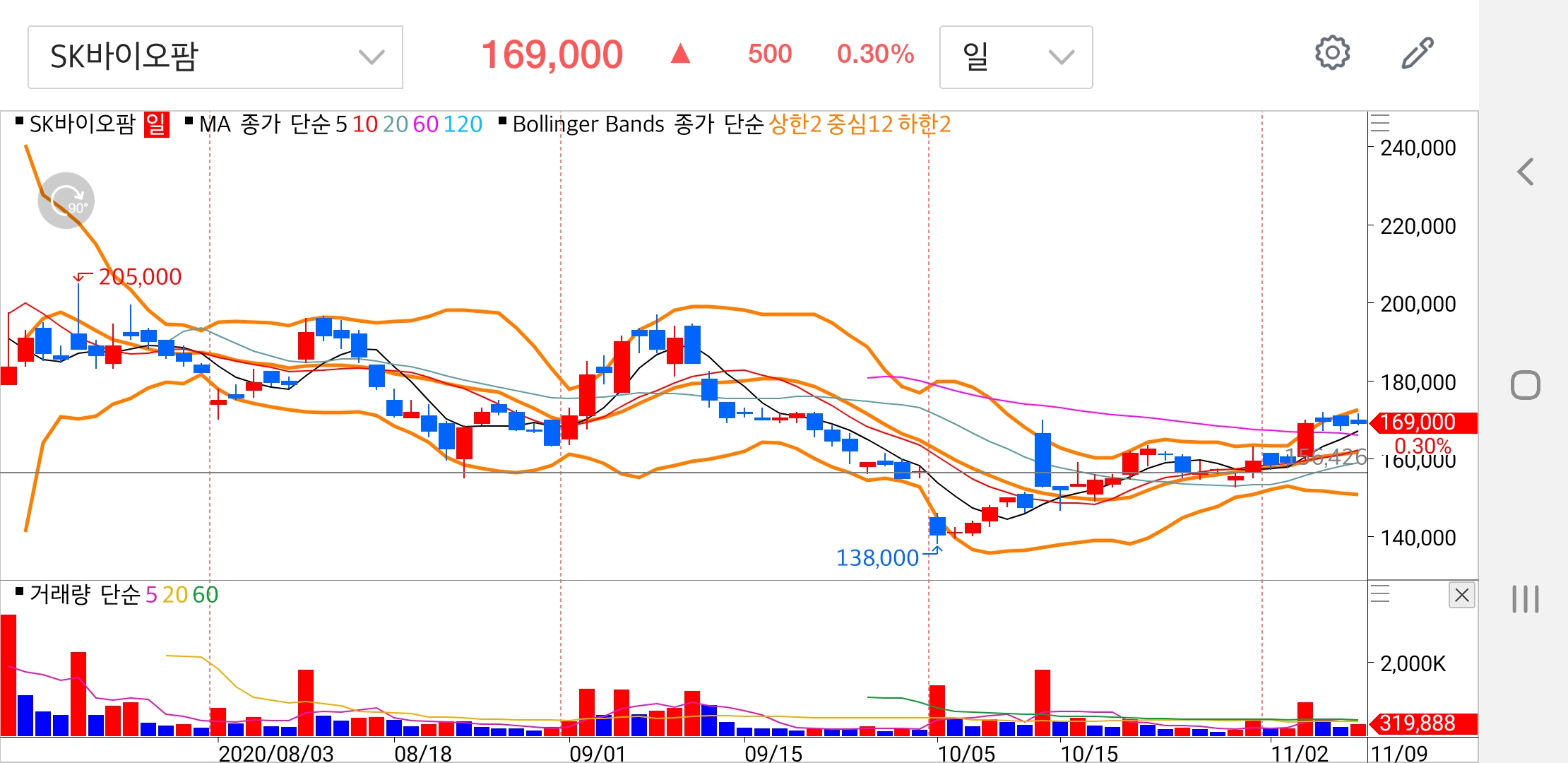This screenshot has height=763, width=1568.
Task: Open the SK바이오팜 stock selector dropdown
Action: (x=215, y=57)
